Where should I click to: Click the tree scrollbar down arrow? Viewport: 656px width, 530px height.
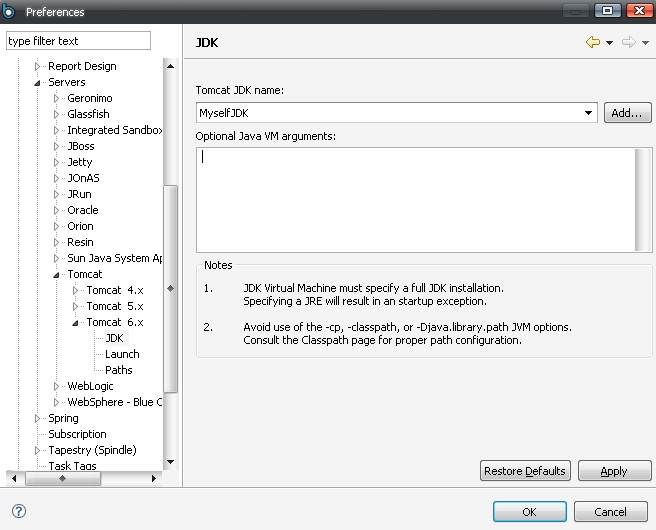click(170, 462)
